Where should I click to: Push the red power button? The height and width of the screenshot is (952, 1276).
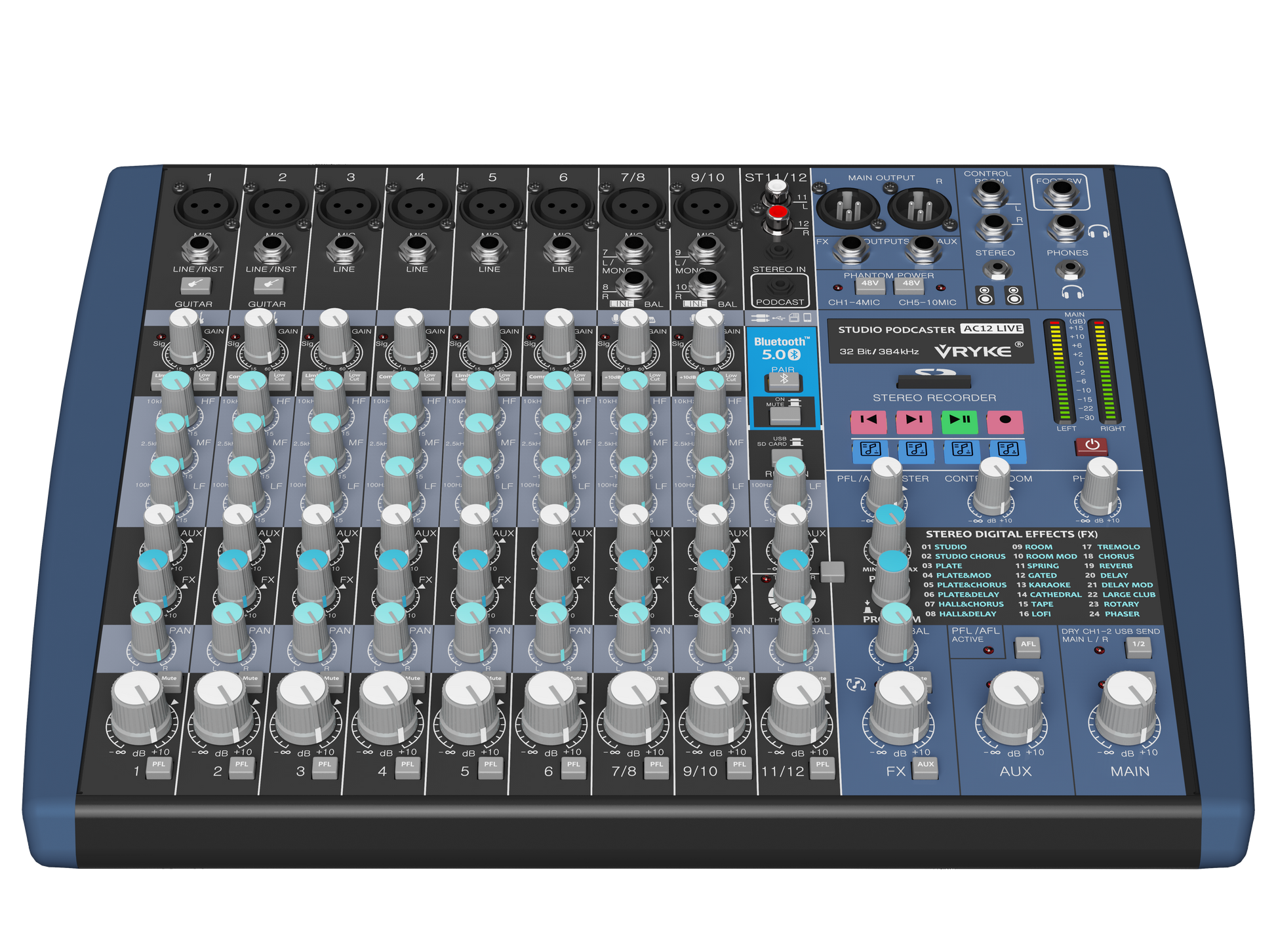click(x=1092, y=446)
